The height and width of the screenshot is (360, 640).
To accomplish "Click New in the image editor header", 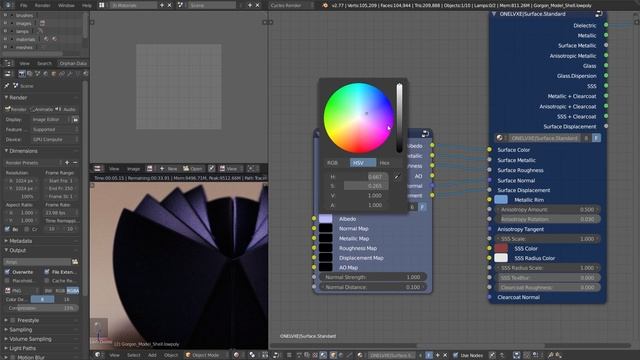I will click(169, 169).
